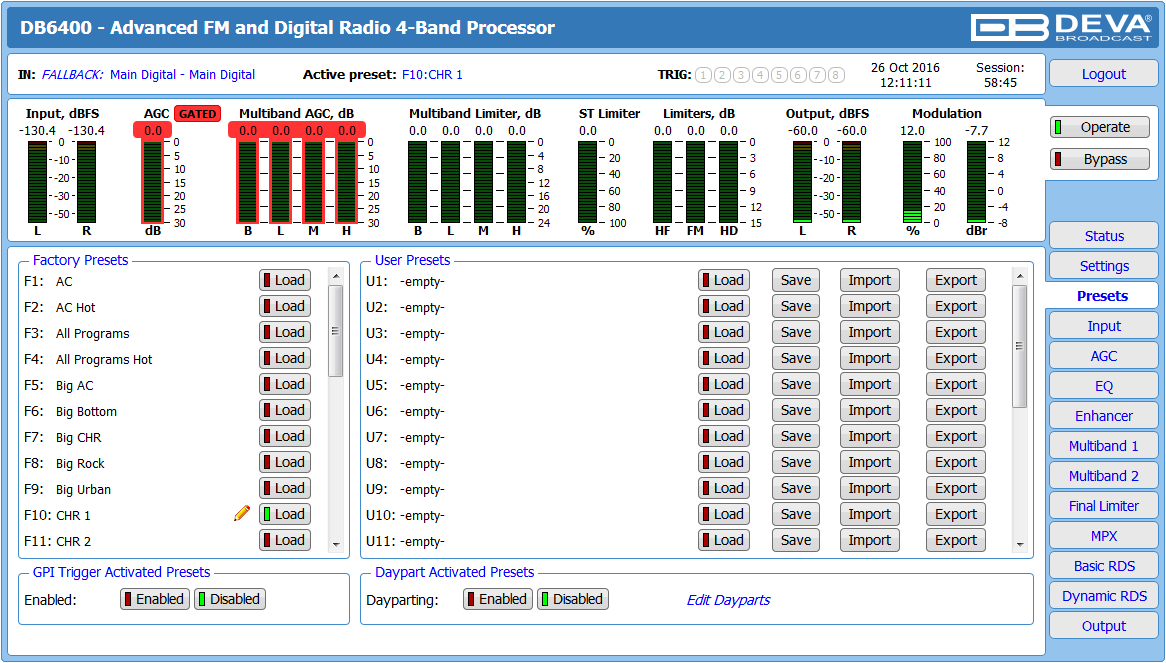
Task: Click User Presets list scroll up arrow
Action: click(x=1020, y=276)
